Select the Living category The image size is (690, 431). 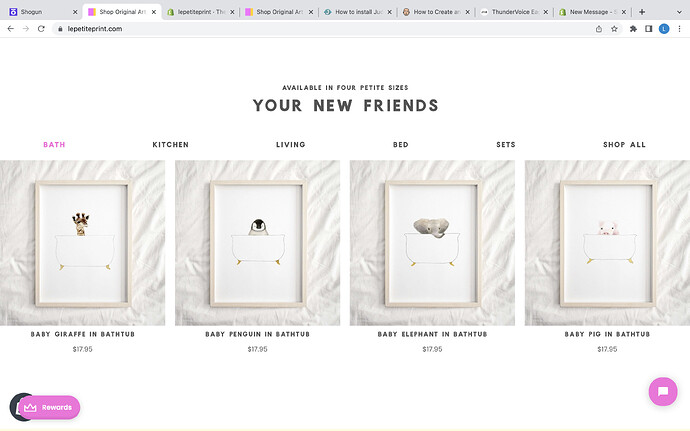pyautogui.click(x=291, y=145)
